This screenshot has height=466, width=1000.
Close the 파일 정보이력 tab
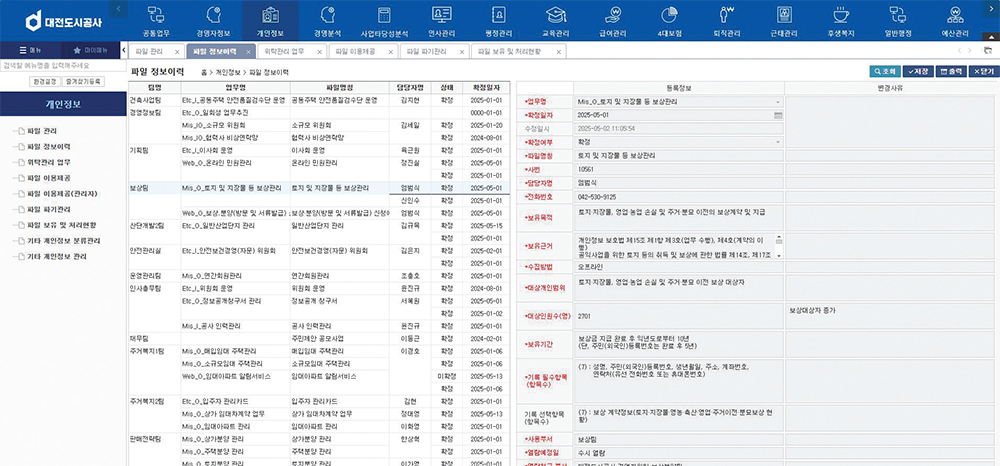(248, 51)
